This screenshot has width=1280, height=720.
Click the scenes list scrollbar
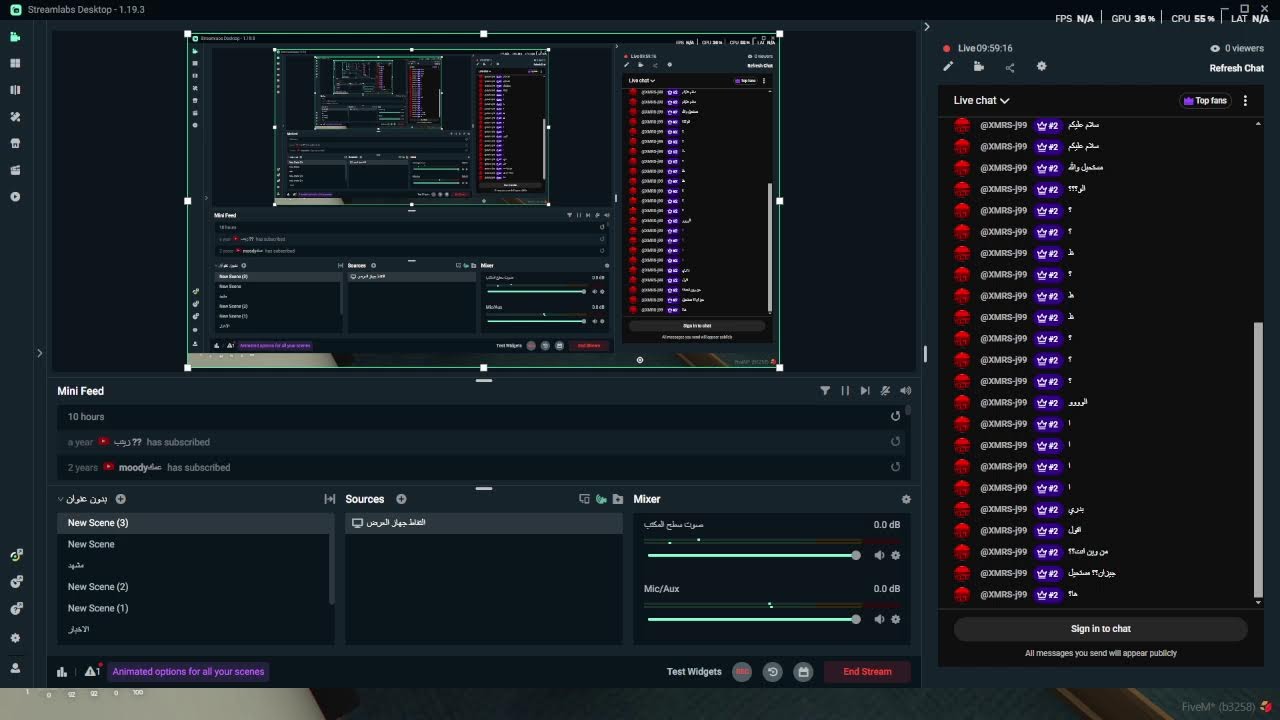(332, 570)
